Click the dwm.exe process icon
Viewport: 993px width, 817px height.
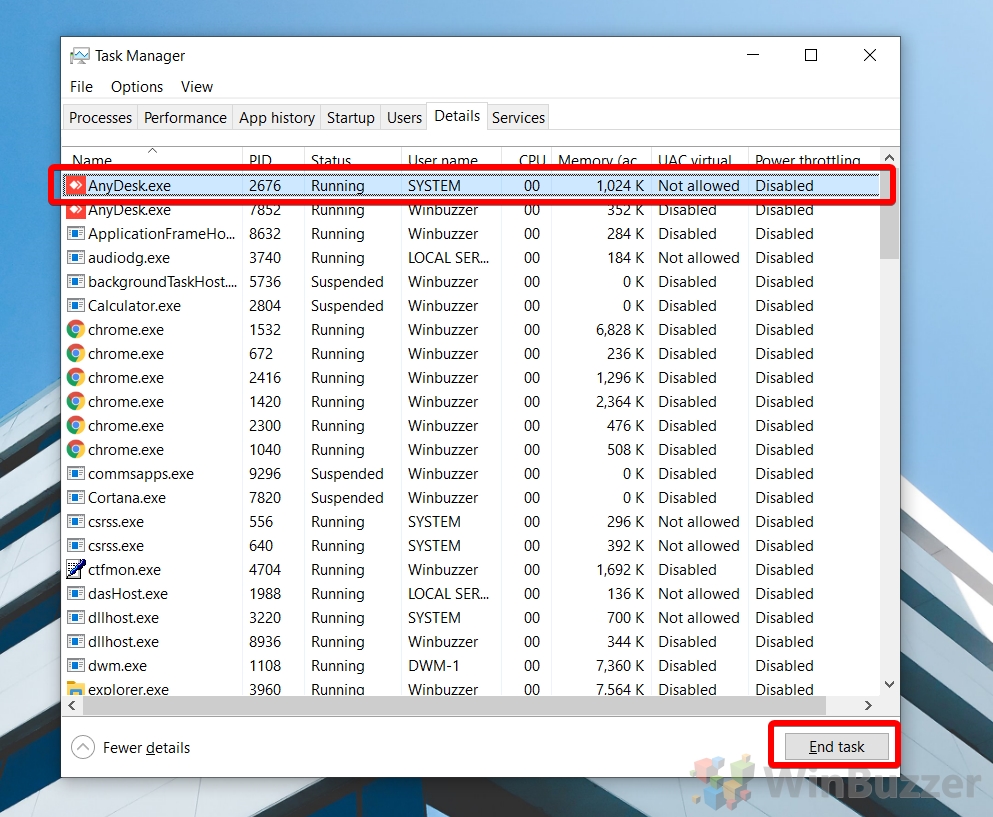(x=76, y=666)
